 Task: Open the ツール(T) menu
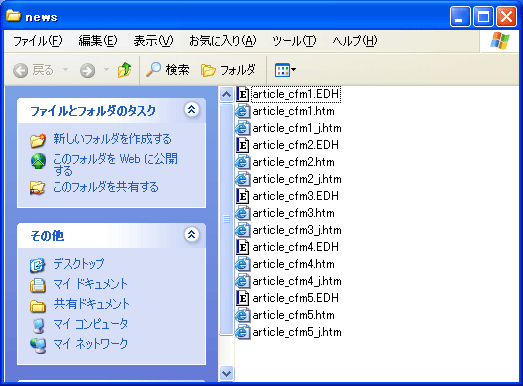294,41
